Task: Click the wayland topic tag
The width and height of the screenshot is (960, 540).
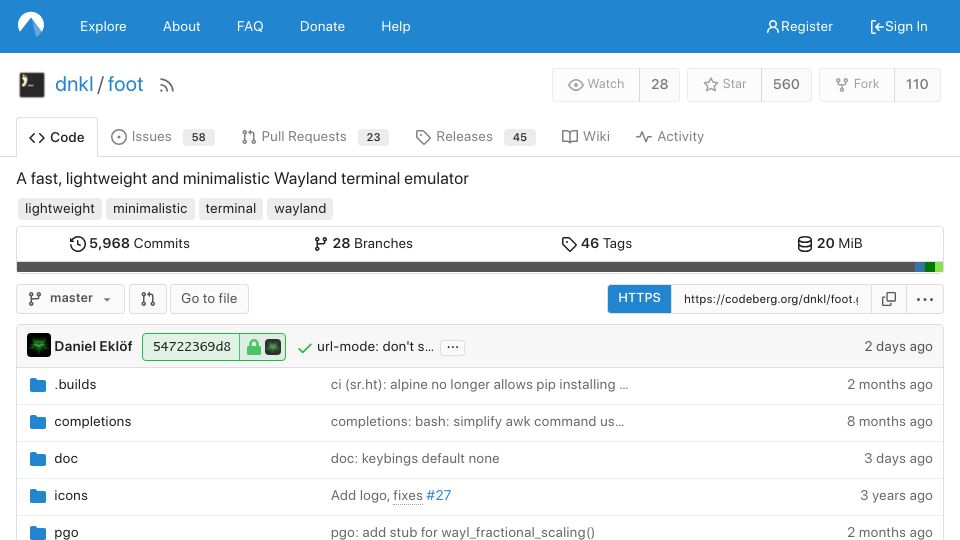Action: coord(300,209)
